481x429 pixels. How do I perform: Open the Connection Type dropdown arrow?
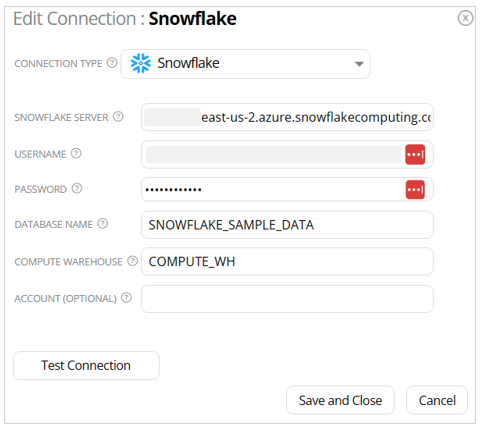click(x=359, y=64)
